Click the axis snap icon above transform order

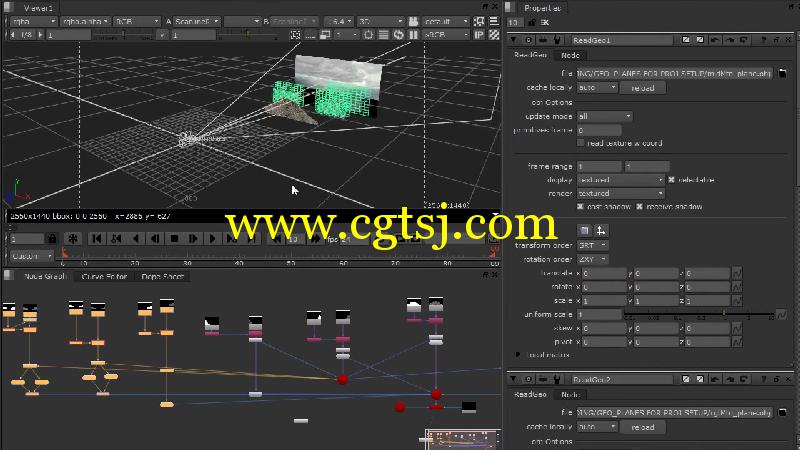click(601, 231)
